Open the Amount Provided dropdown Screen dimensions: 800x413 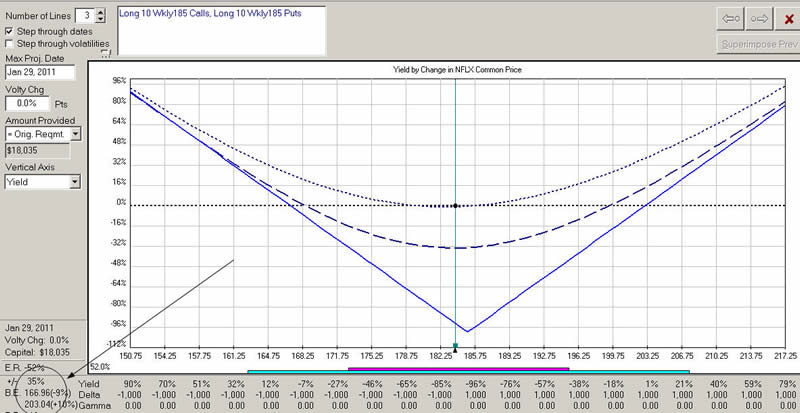76,133
